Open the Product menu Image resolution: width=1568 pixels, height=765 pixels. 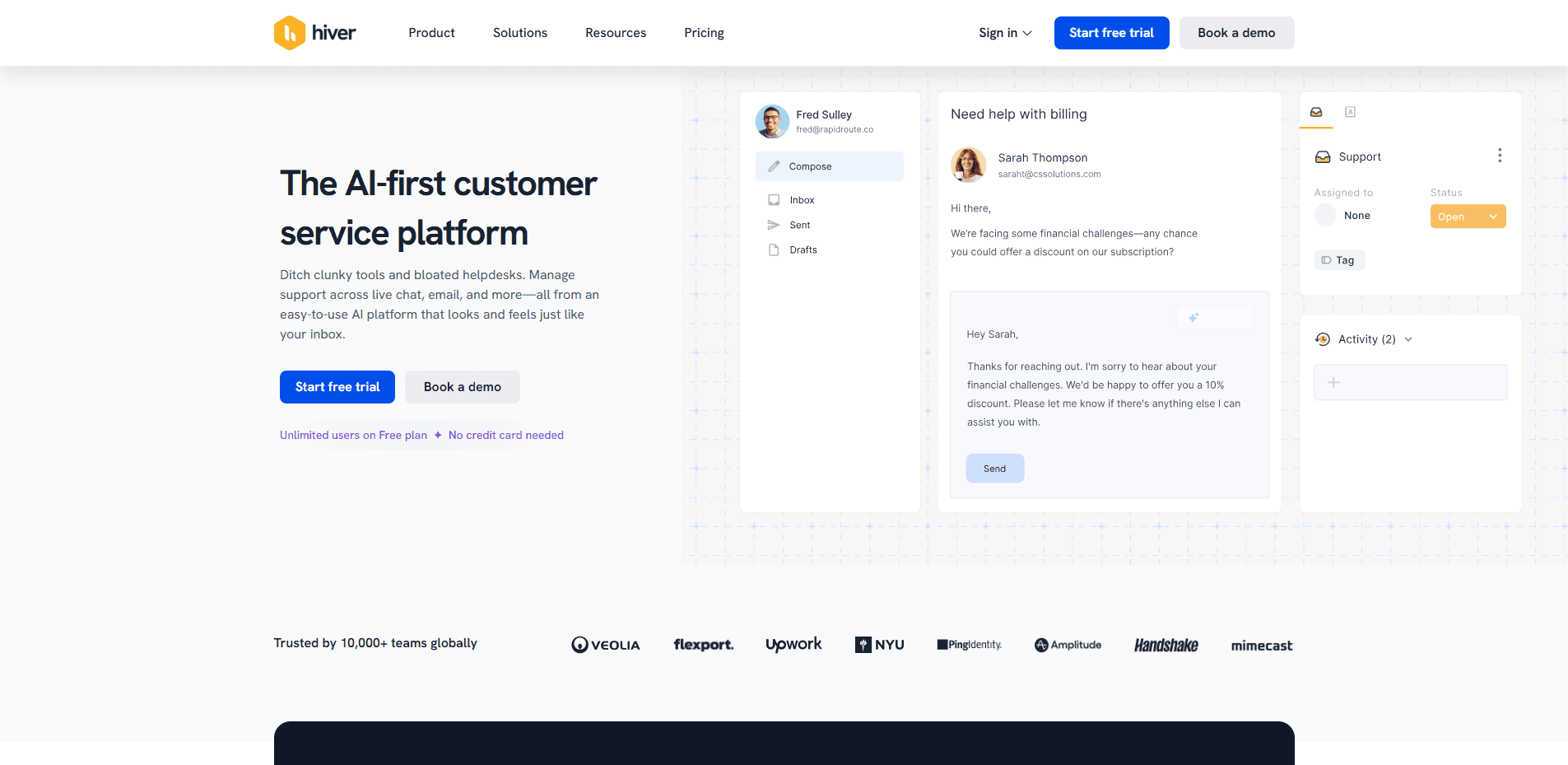(431, 33)
